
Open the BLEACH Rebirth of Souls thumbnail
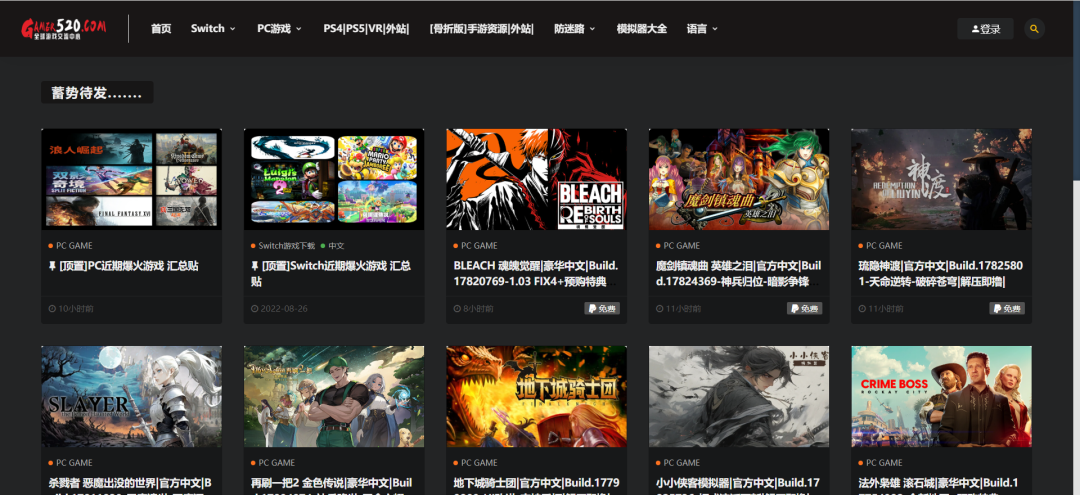coord(537,179)
